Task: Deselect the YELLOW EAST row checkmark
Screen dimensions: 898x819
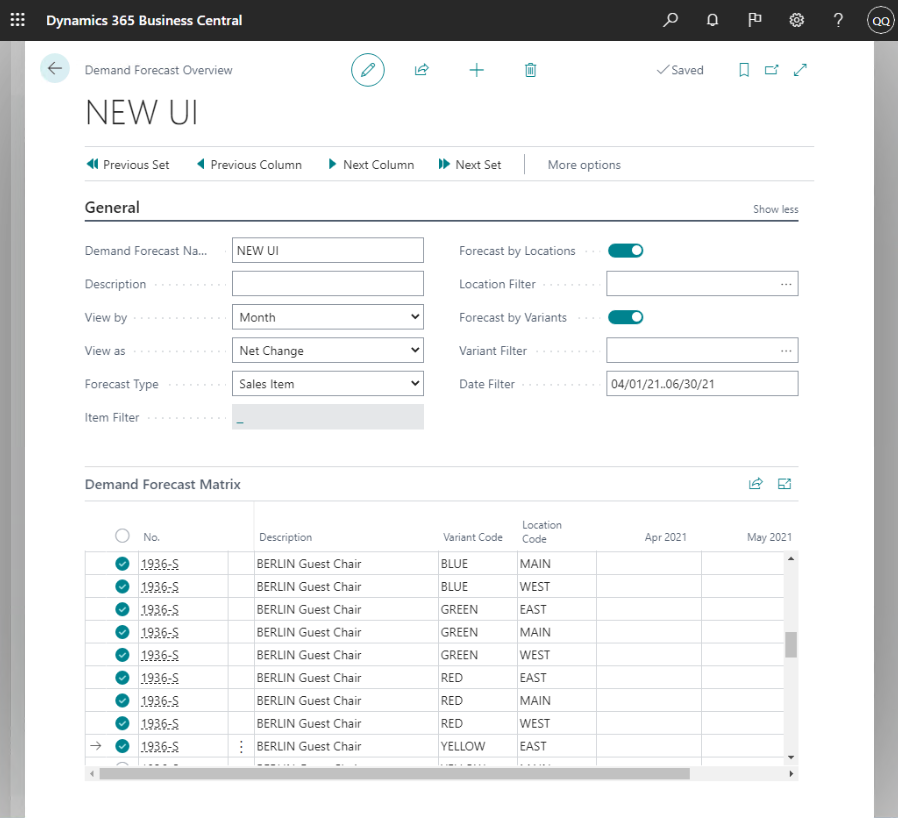Action: (122, 746)
